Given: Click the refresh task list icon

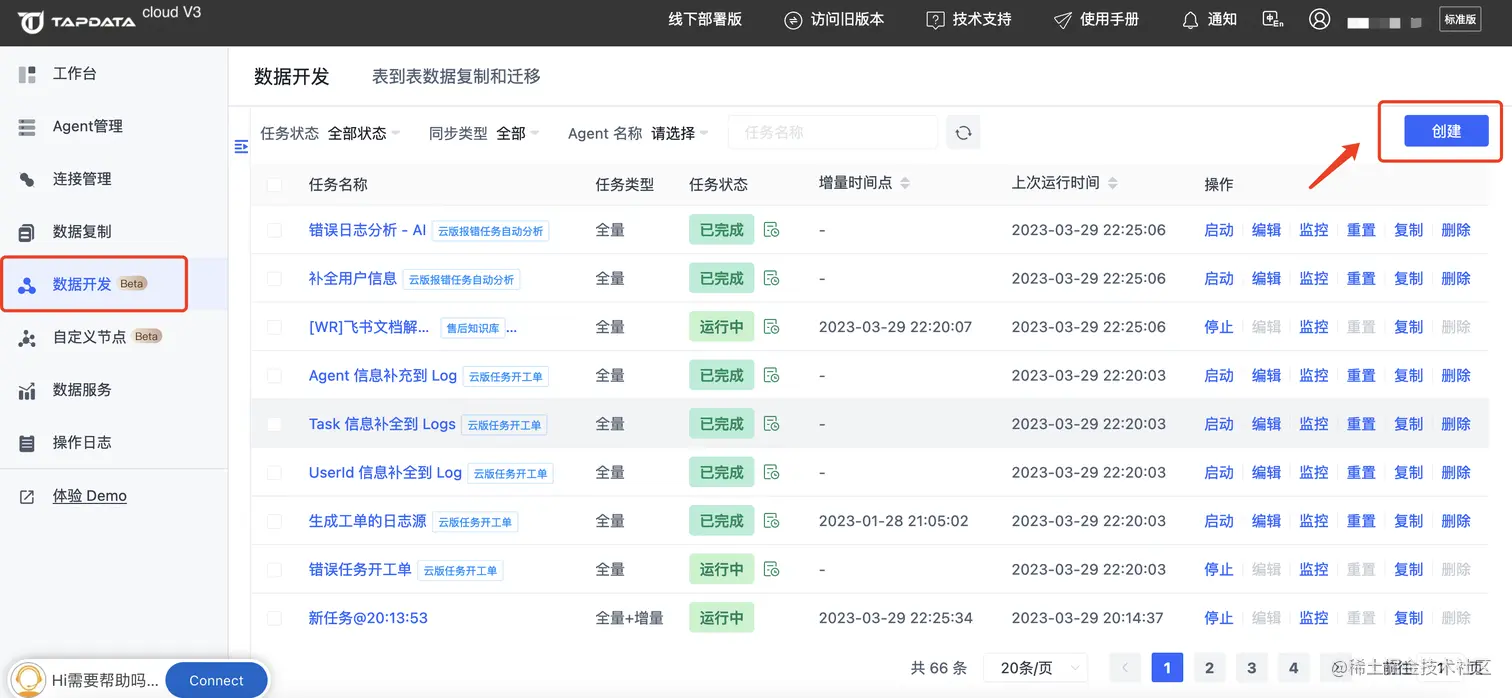Looking at the screenshot, I should (963, 133).
